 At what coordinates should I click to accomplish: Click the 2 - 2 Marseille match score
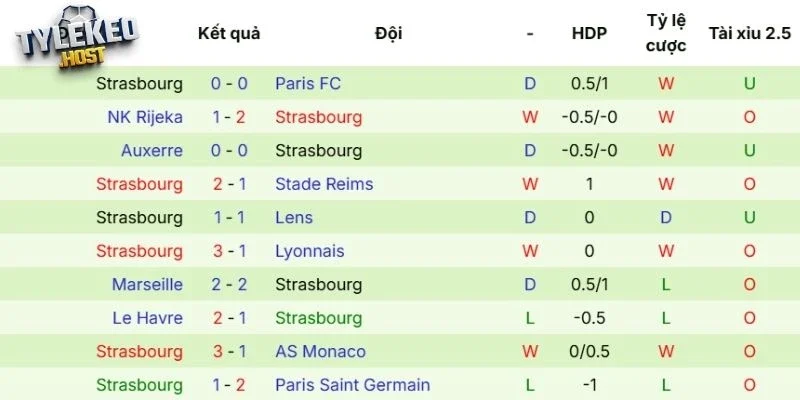click(229, 284)
